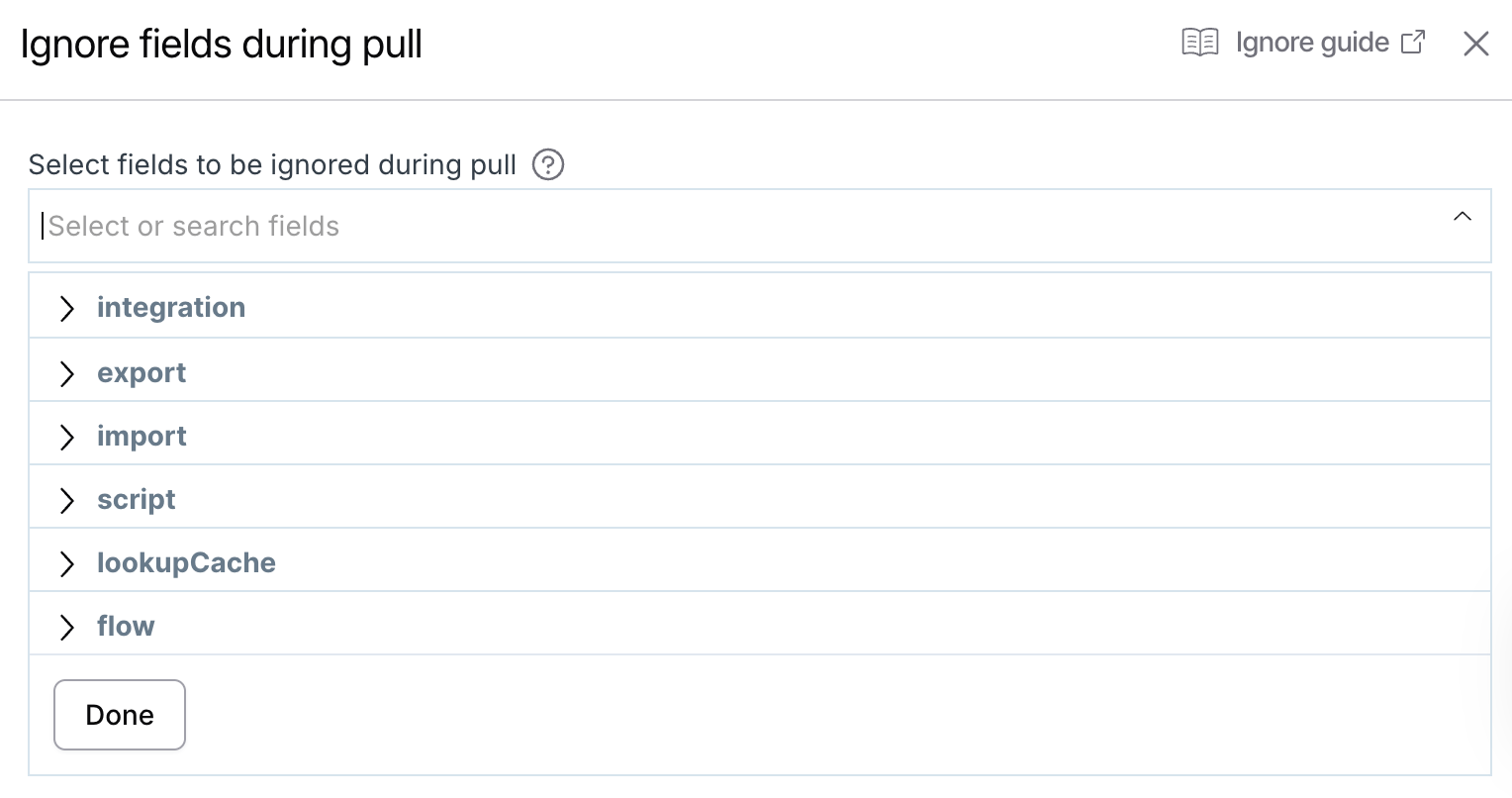1512x798 pixels.
Task: Open the Ignore guide book icon
Action: pyautogui.click(x=1199, y=42)
